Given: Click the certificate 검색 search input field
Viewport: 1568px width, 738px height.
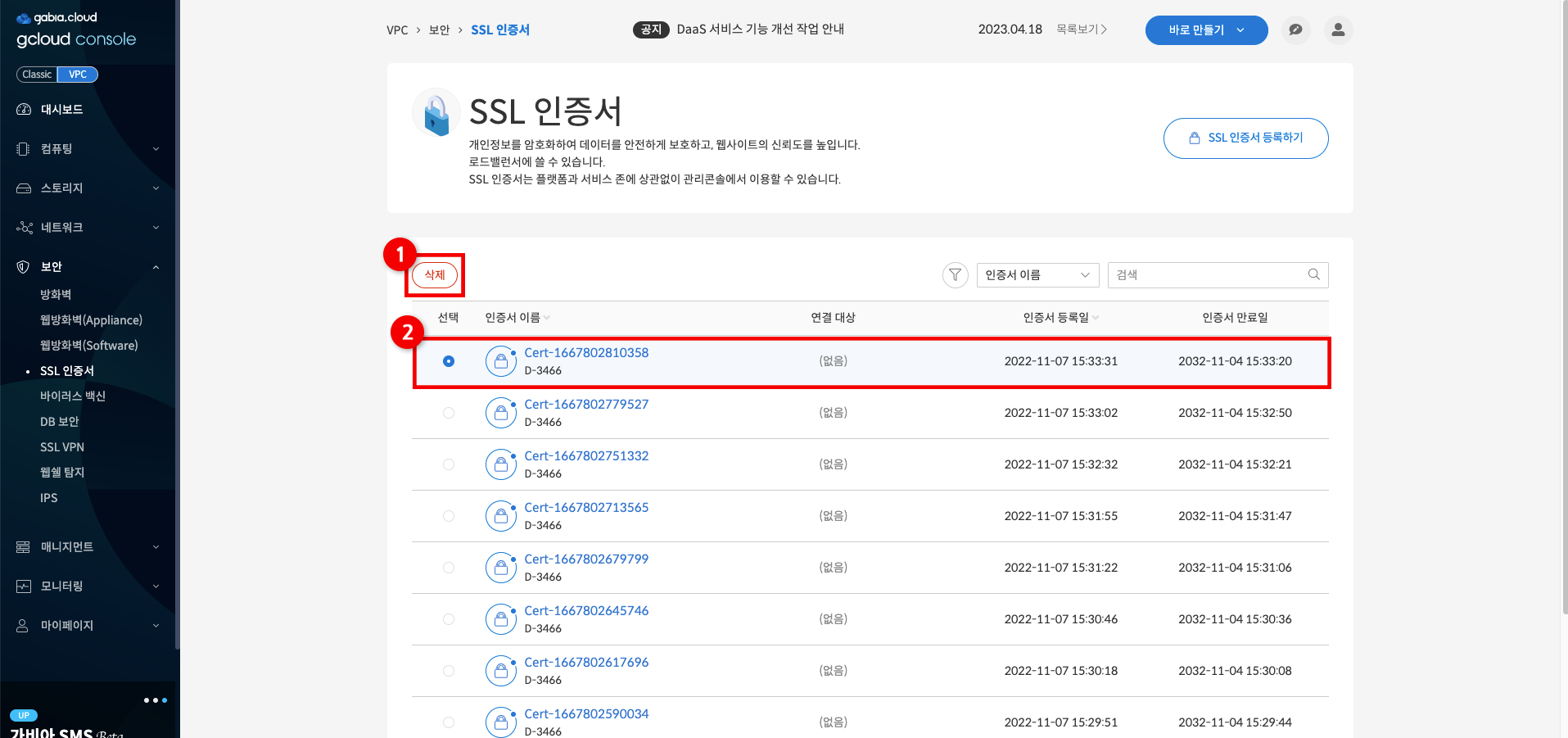Looking at the screenshot, I should tap(1218, 275).
